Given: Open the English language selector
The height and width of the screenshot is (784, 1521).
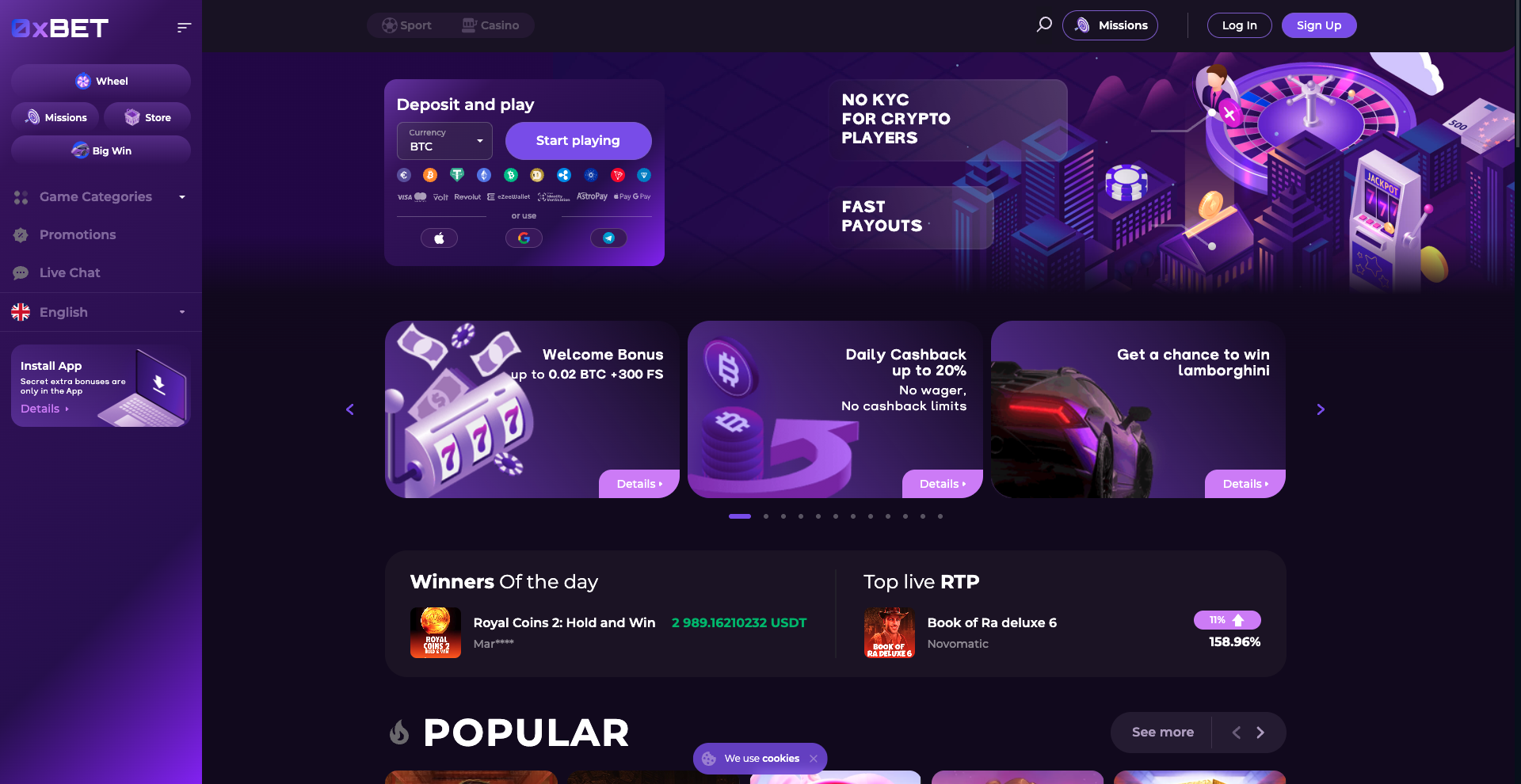Looking at the screenshot, I should (101, 312).
